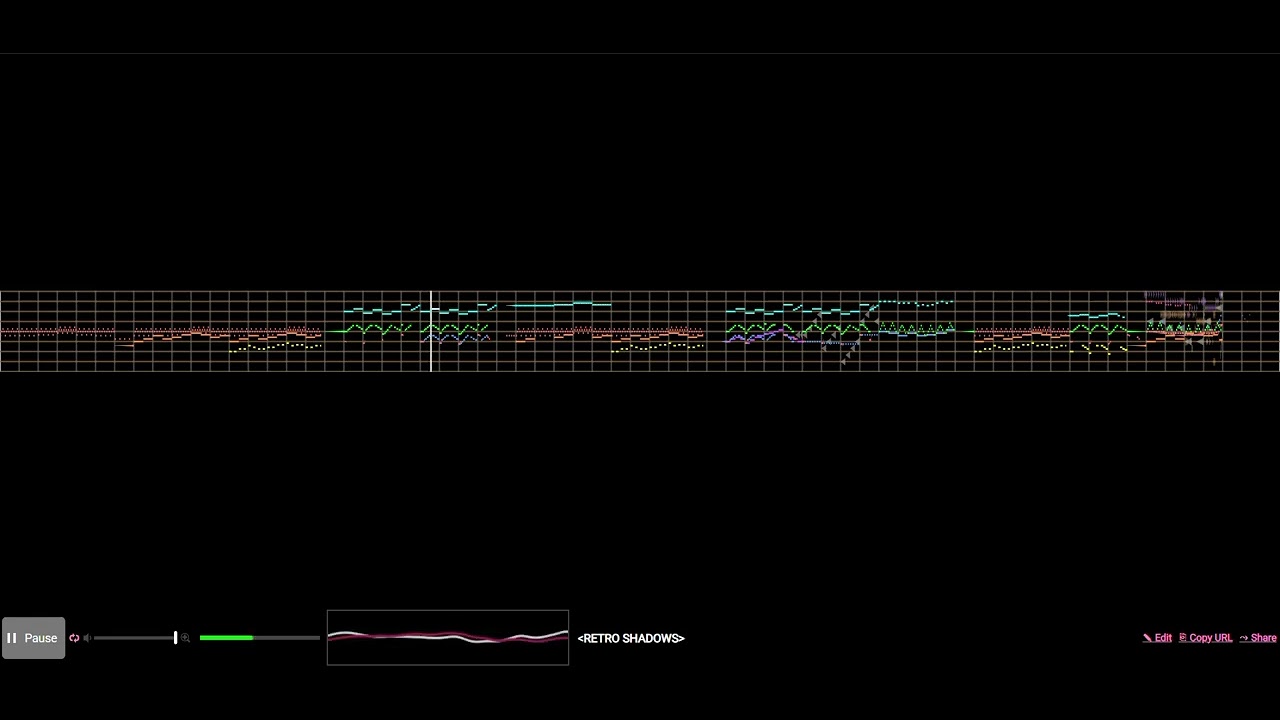The width and height of the screenshot is (1280, 720).
Task: Click the oscilloscope waveform display
Action: click(448, 637)
